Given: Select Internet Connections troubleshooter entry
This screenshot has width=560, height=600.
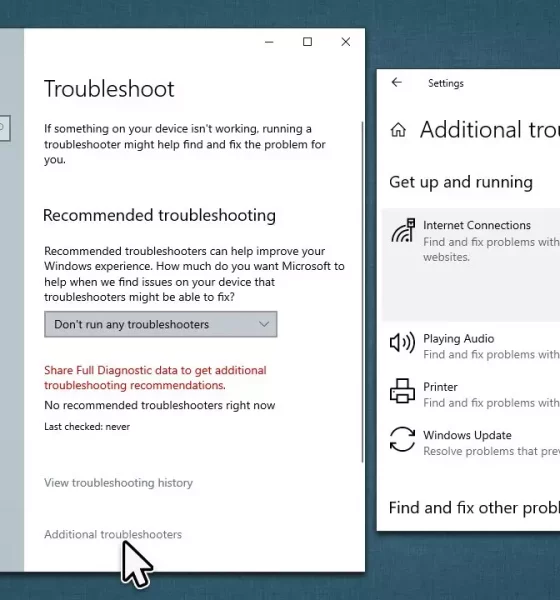Looking at the screenshot, I should click(x=471, y=265).
